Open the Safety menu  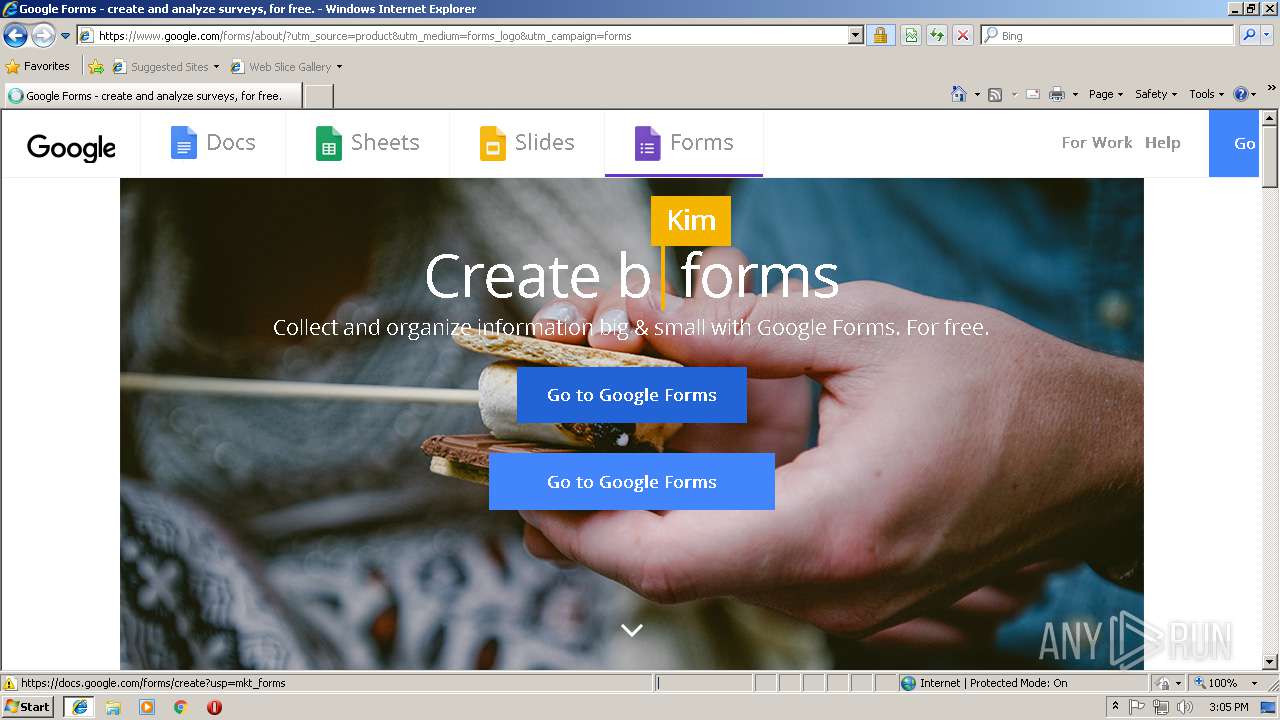pos(1156,94)
